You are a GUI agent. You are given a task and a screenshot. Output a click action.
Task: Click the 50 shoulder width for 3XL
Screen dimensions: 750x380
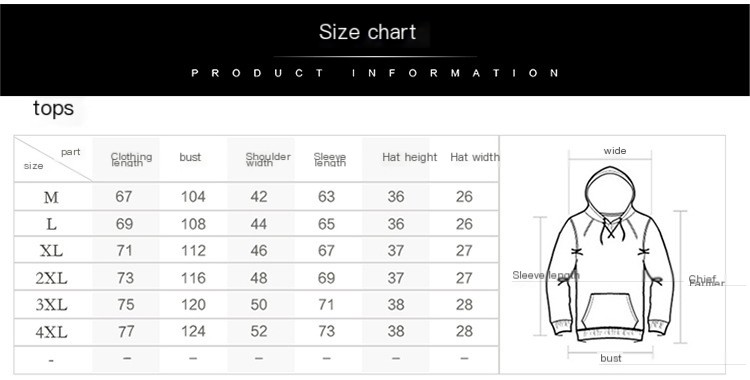tap(259, 304)
